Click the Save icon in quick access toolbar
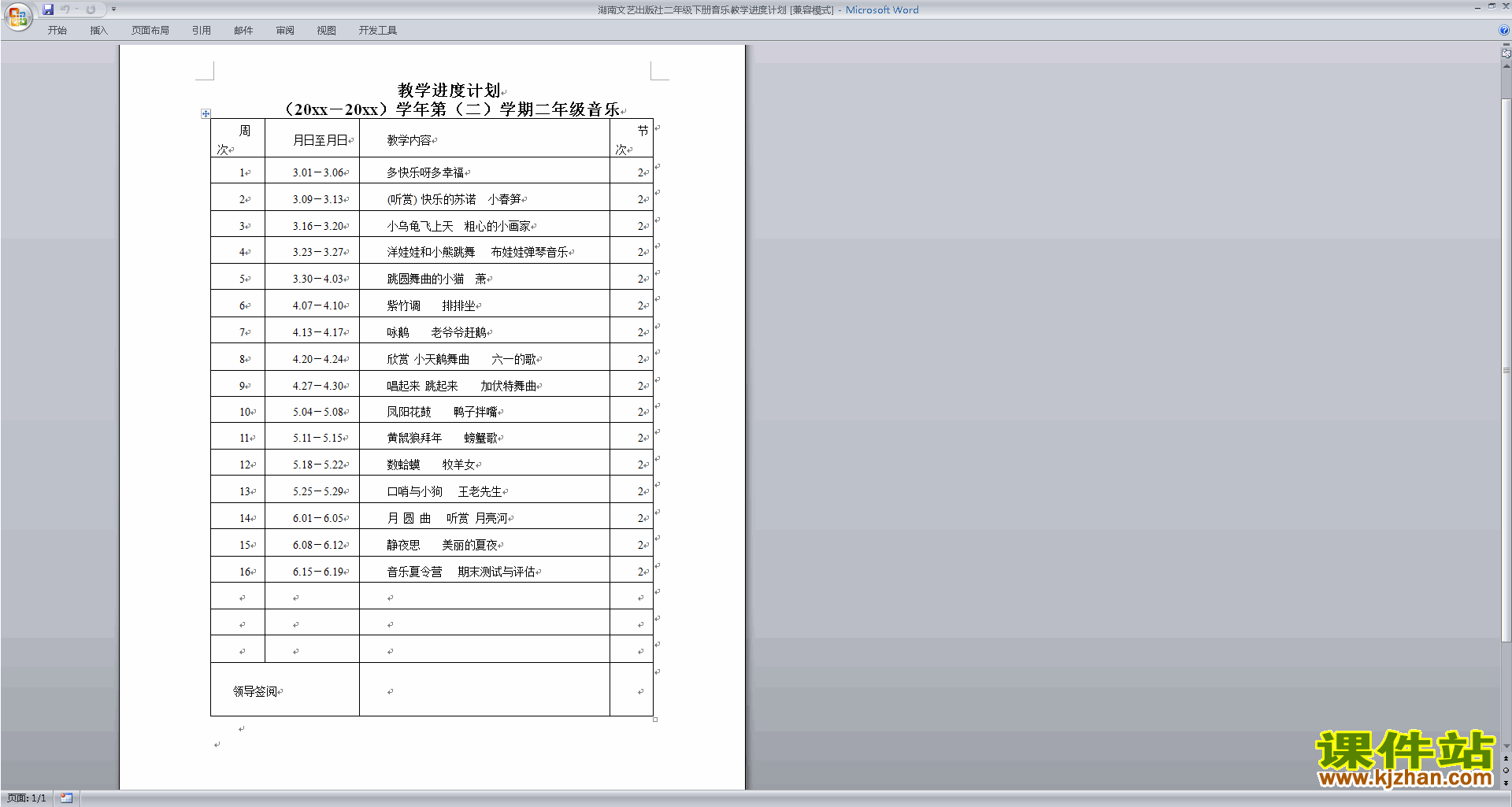The image size is (1512, 807). pyautogui.click(x=48, y=9)
